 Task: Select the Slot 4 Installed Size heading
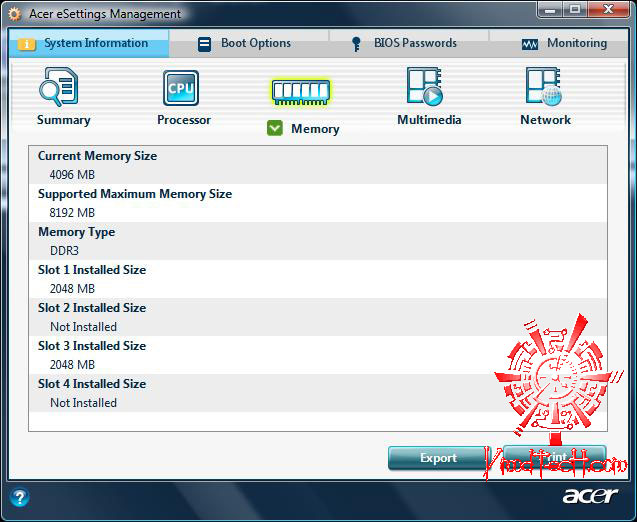tap(92, 384)
